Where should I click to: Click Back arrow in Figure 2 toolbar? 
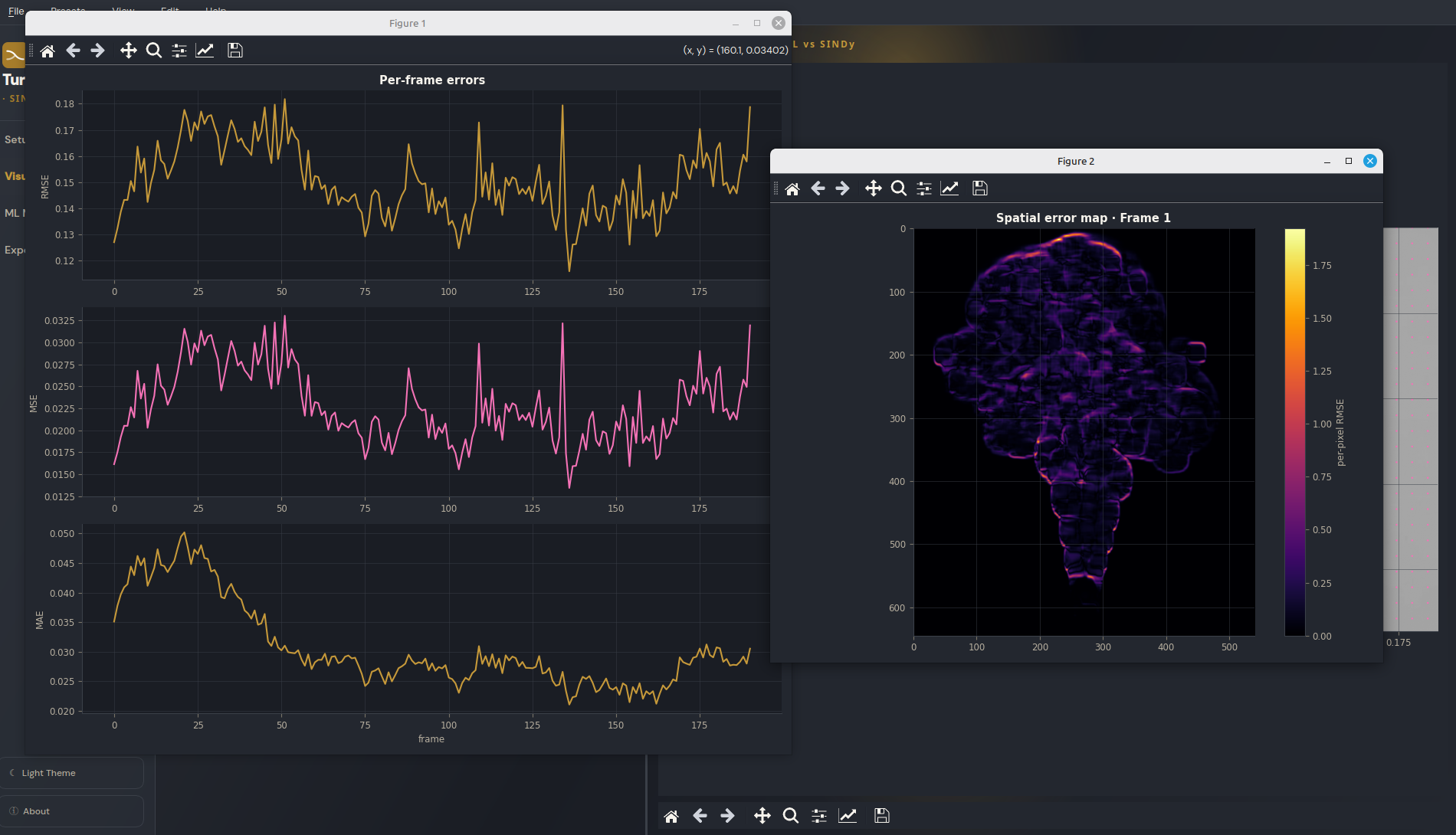tap(818, 188)
